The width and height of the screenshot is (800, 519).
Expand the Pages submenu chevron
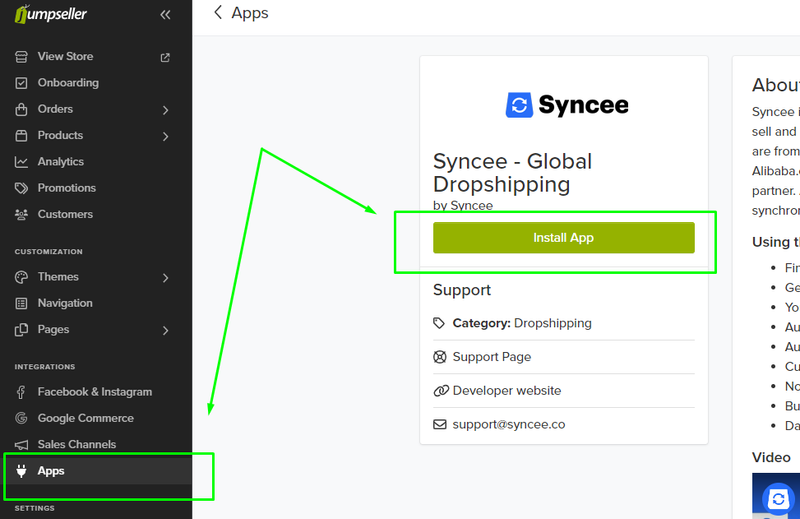tap(165, 331)
